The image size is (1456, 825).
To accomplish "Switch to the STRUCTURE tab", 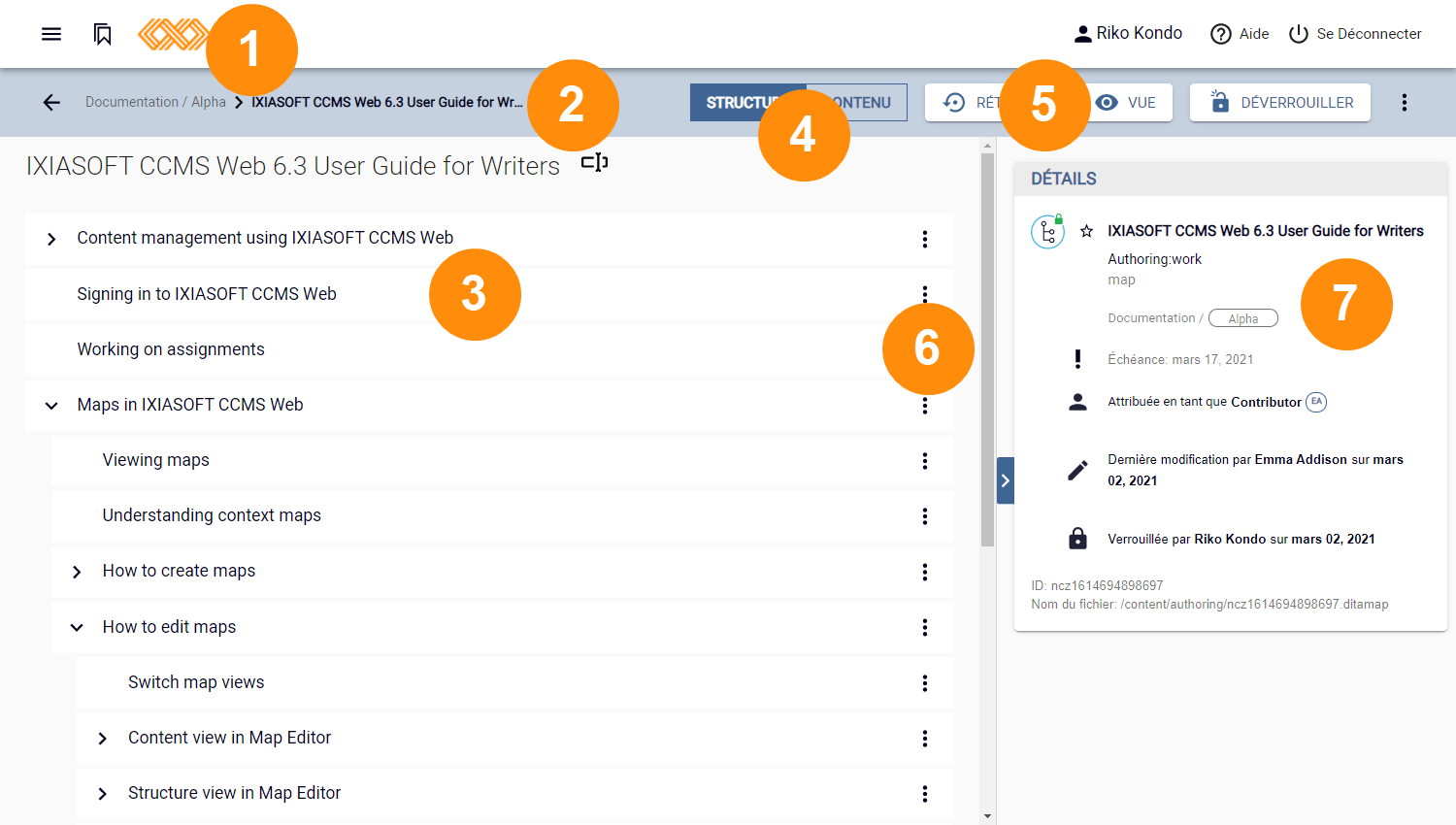I will click(747, 102).
